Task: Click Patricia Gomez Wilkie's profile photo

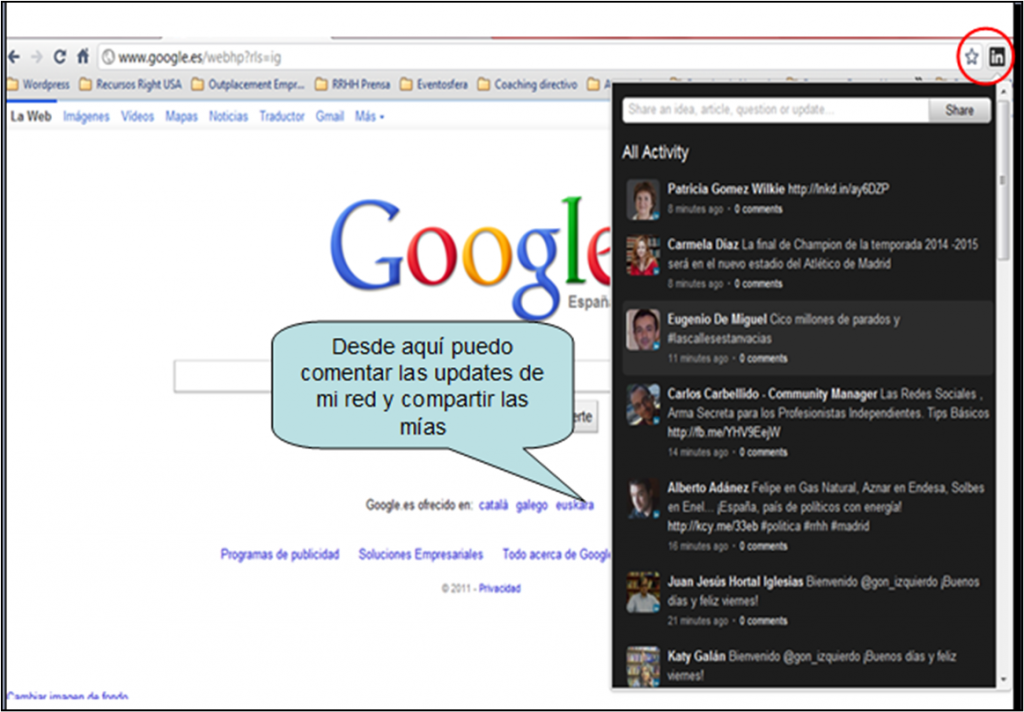Action: 643,199
